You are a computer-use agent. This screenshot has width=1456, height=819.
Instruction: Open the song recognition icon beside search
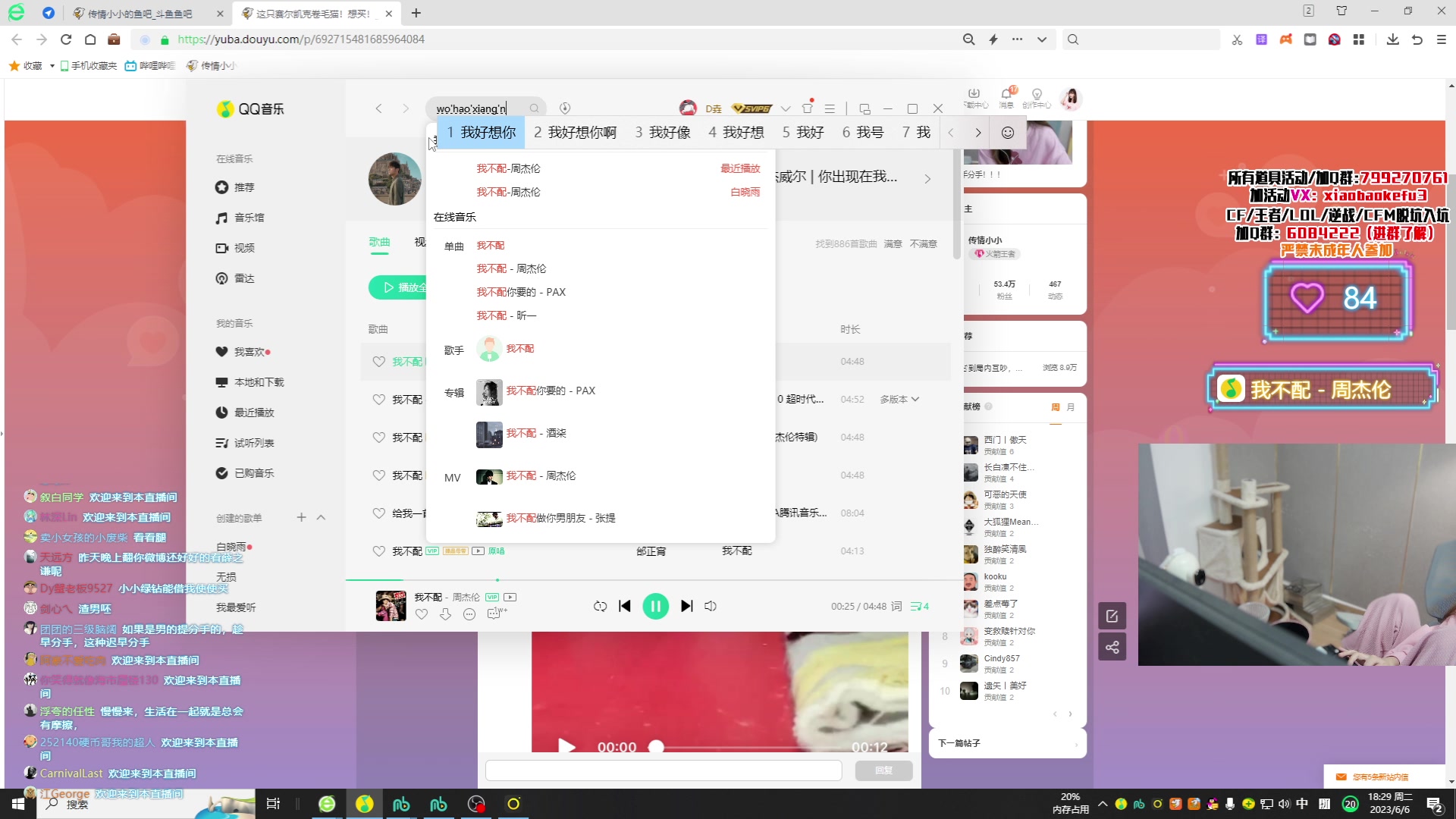click(x=565, y=108)
